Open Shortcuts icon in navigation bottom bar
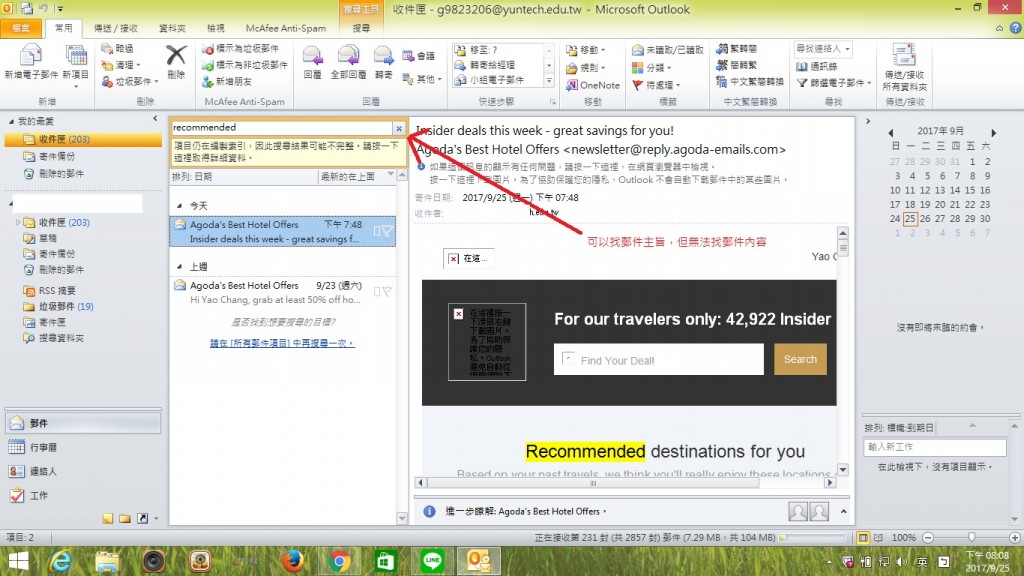This screenshot has height=576, width=1024. tap(142, 519)
